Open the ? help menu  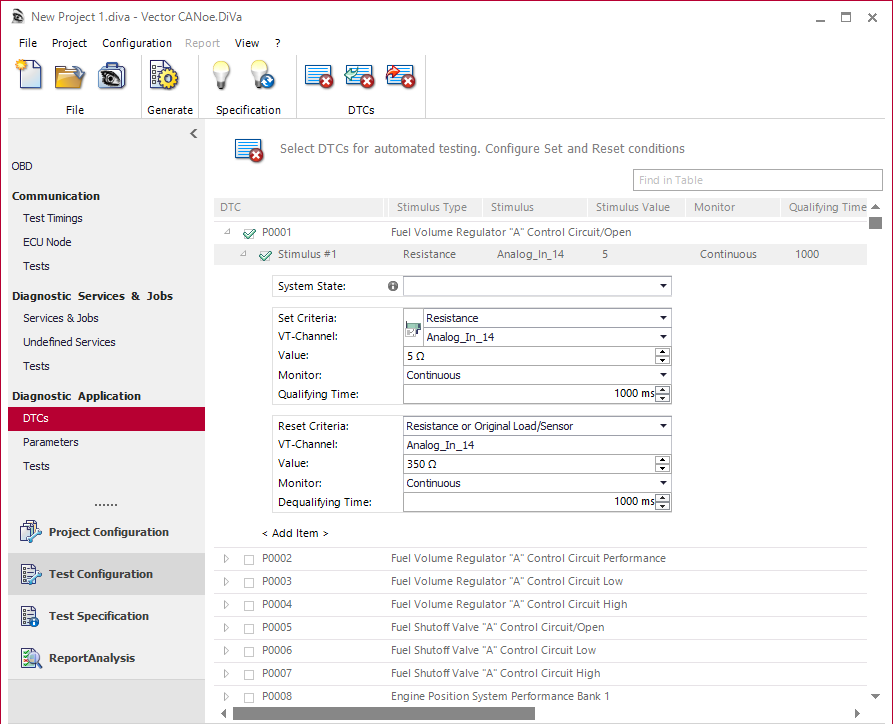coord(277,43)
